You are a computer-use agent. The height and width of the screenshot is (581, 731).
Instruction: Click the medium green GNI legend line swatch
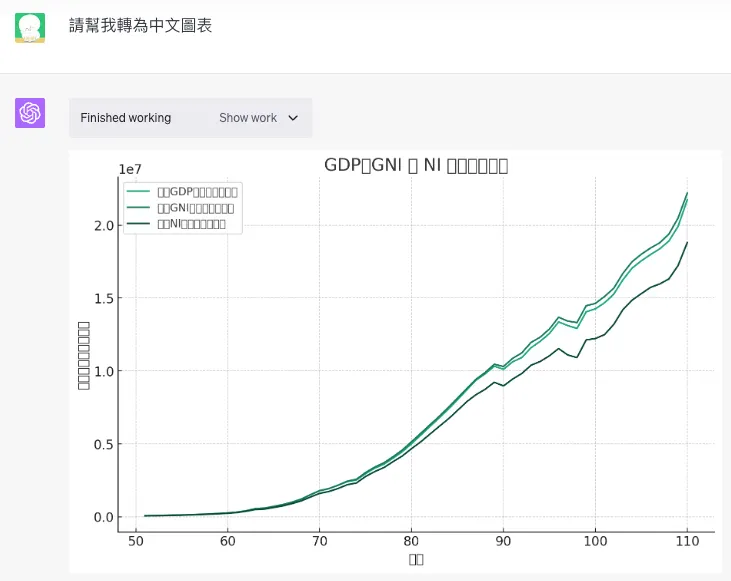point(138,208)
